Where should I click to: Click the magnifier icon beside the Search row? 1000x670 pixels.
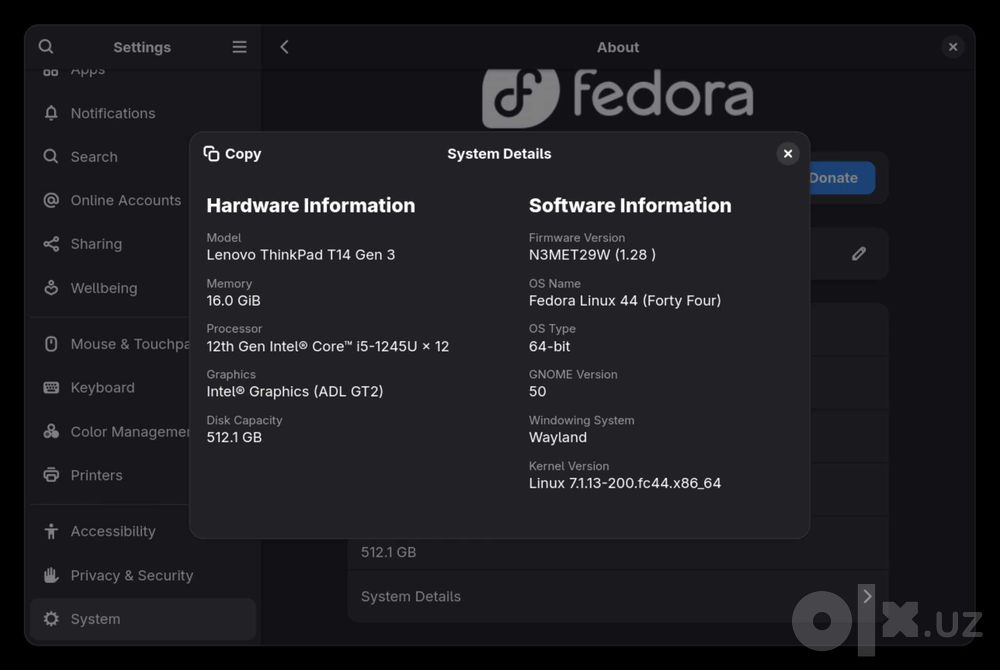pos(51,156)
